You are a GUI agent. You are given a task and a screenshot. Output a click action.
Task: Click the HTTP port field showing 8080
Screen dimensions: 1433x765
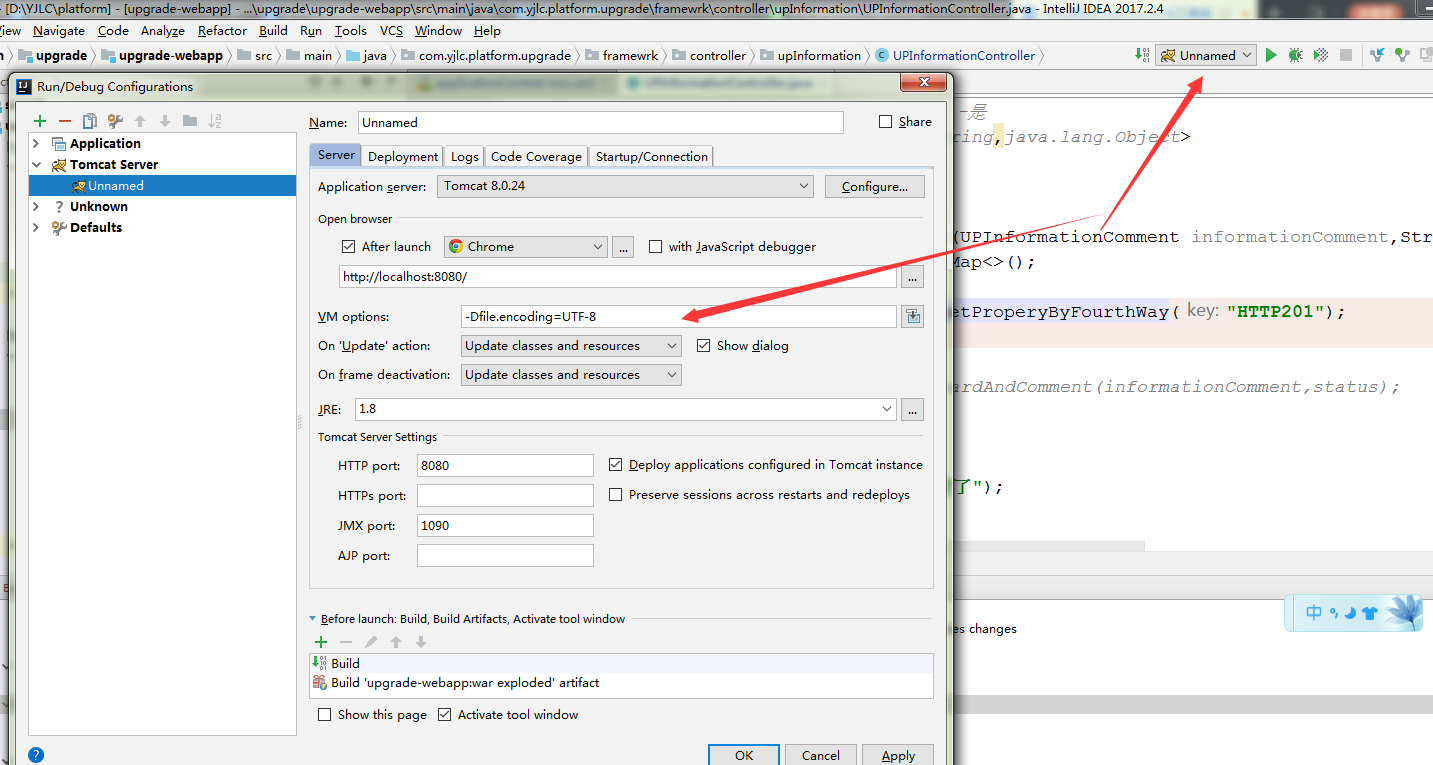click(505, 465)
